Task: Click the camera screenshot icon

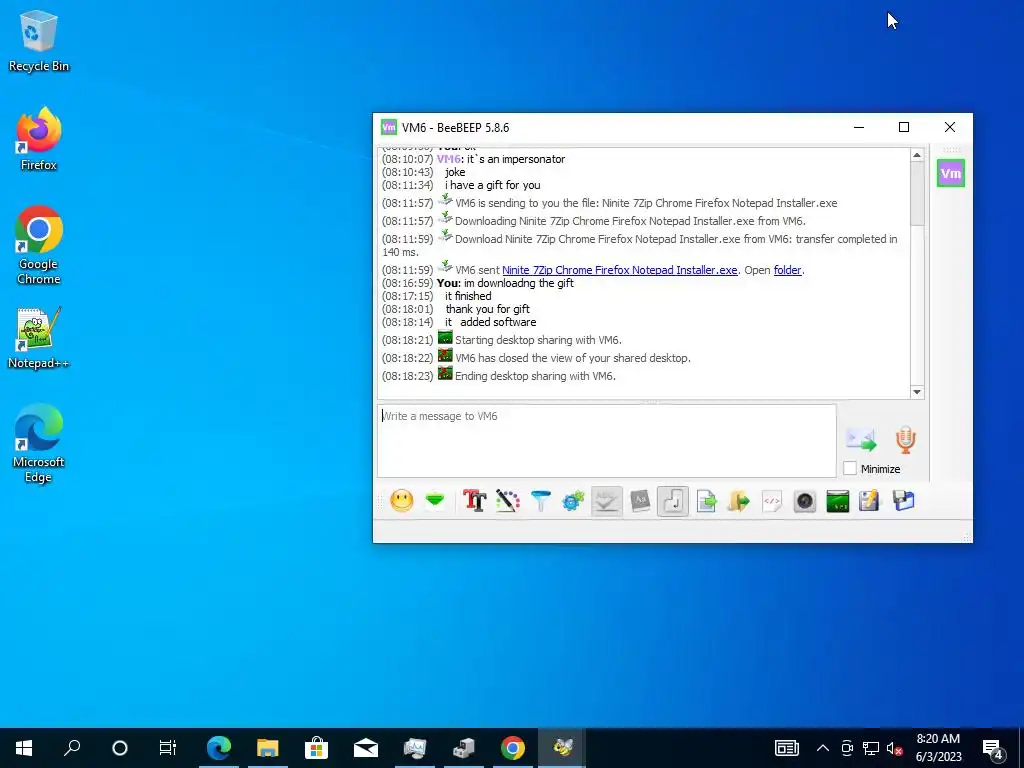Action: coord(805,502)
